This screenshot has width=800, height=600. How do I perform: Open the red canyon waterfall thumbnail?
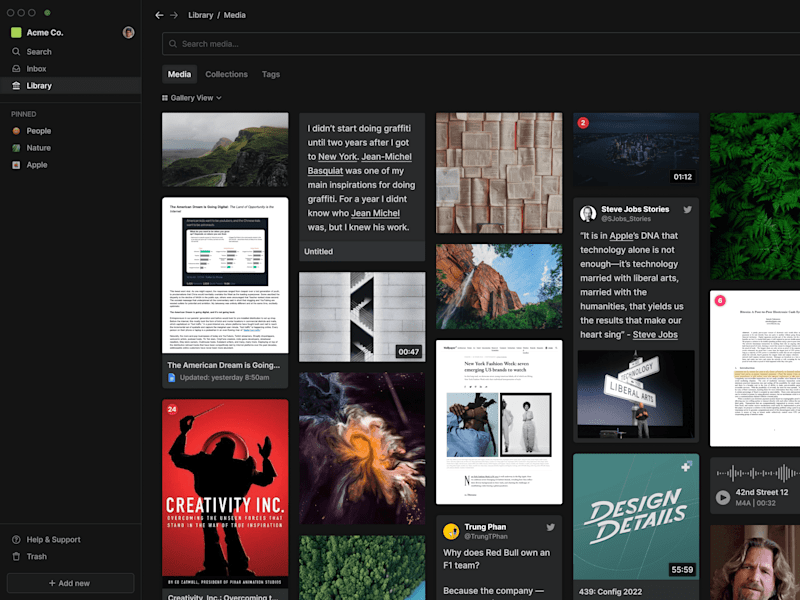pos(499,286)
